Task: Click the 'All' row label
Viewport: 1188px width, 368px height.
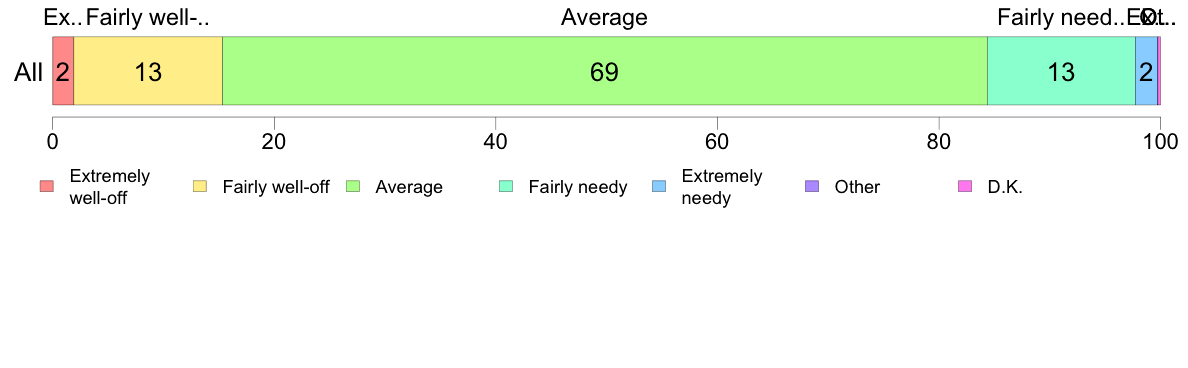Action: (x=29, y=73)
